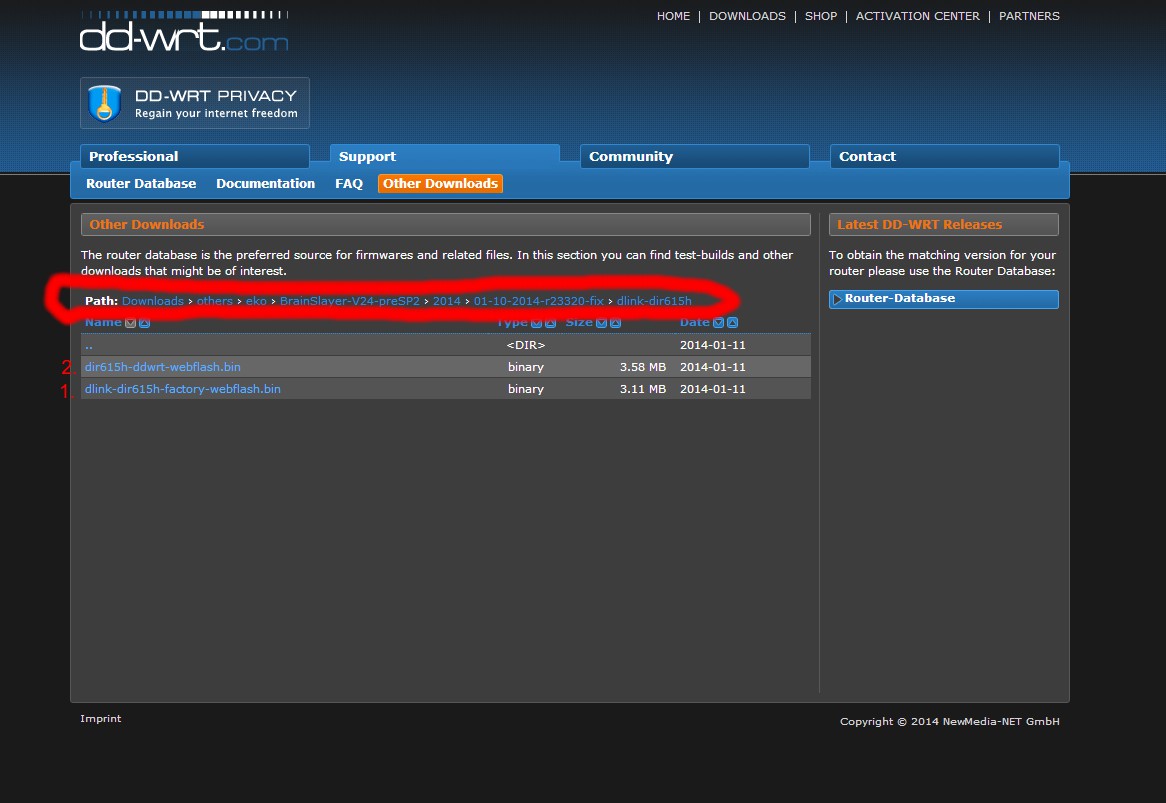The width and height of the screenshot is (1166, 803).
Task: Open the Imprint footer link
Action: click(x=100, y=718)
